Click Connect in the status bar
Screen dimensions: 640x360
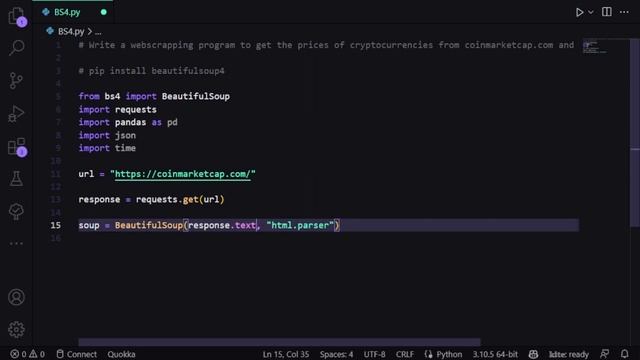77,354
